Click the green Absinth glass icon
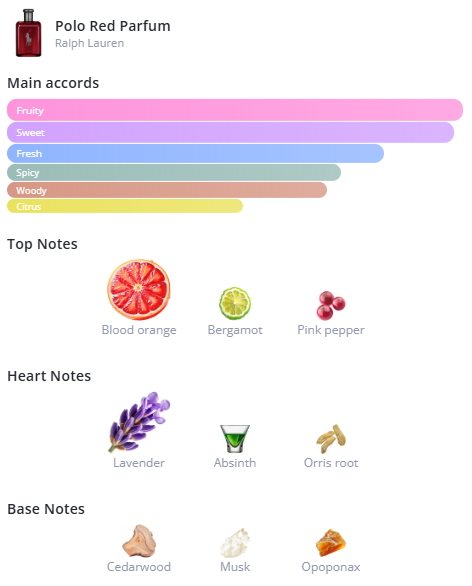Screen dimensions: 472x586 point(235,438)
